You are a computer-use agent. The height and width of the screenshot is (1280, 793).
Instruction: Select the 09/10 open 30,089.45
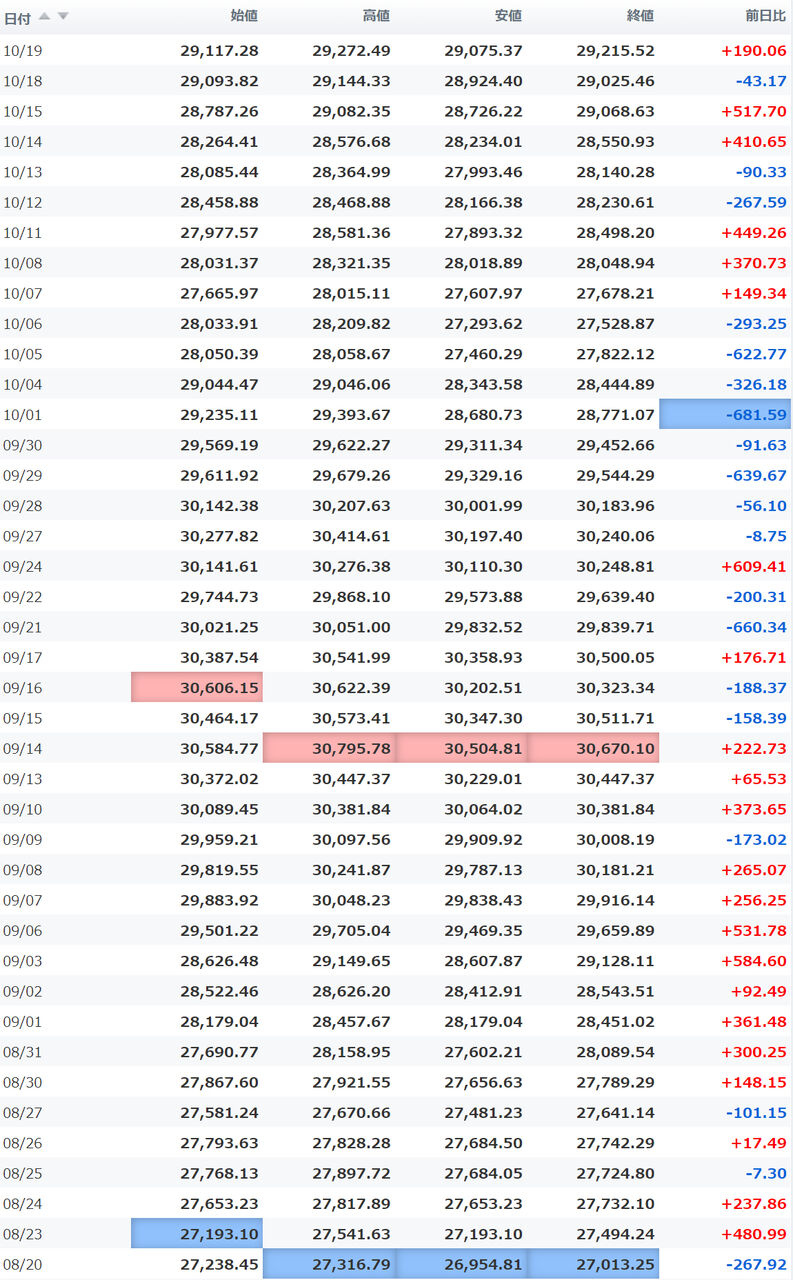coord(219,809)
